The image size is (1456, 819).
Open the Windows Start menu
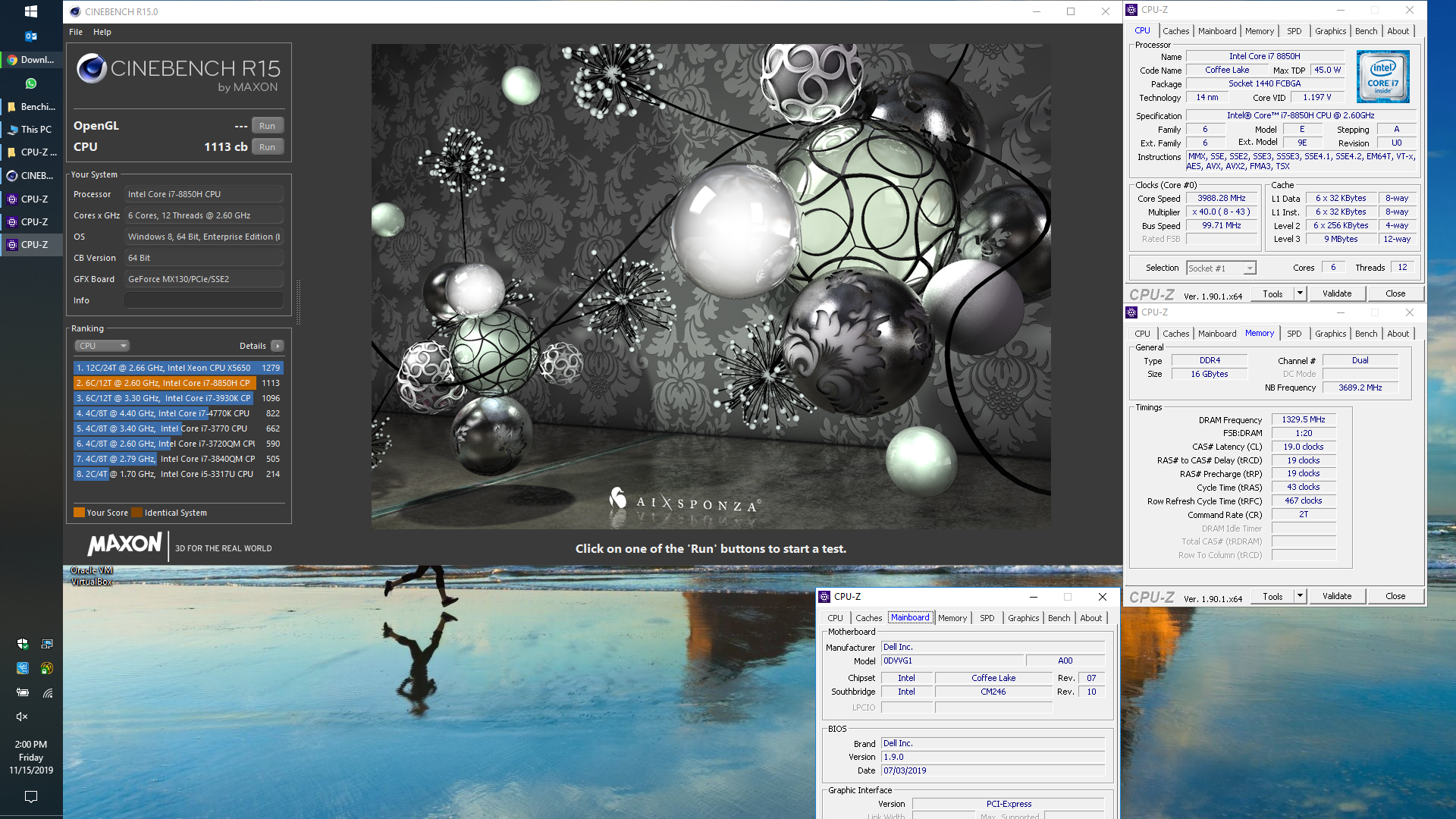click(31, 11)
